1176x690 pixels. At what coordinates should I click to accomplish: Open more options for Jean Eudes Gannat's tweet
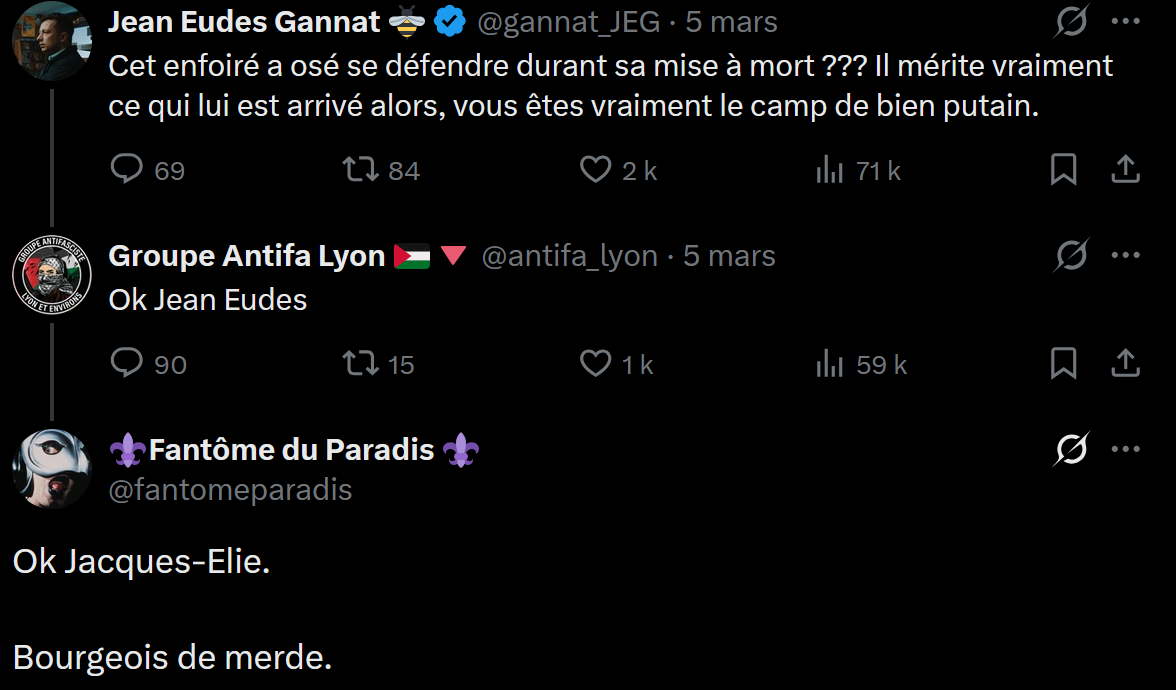click(x=1126, y=22)
